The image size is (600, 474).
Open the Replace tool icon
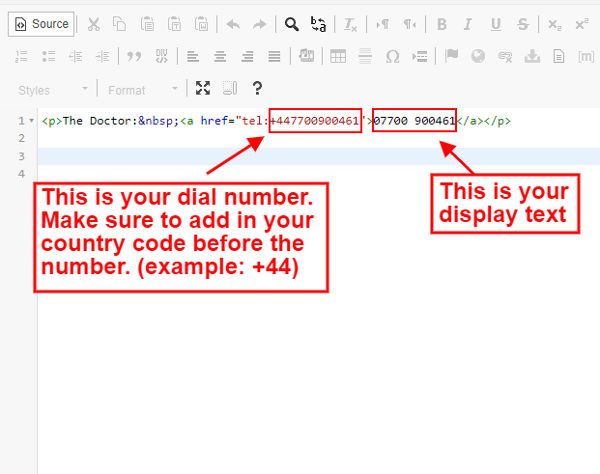318,24
